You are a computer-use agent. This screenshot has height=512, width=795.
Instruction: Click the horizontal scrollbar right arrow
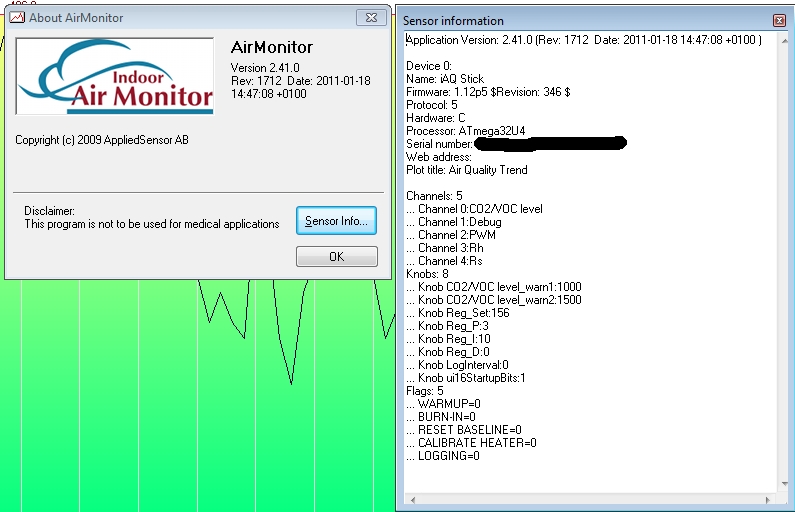(768, 500)
